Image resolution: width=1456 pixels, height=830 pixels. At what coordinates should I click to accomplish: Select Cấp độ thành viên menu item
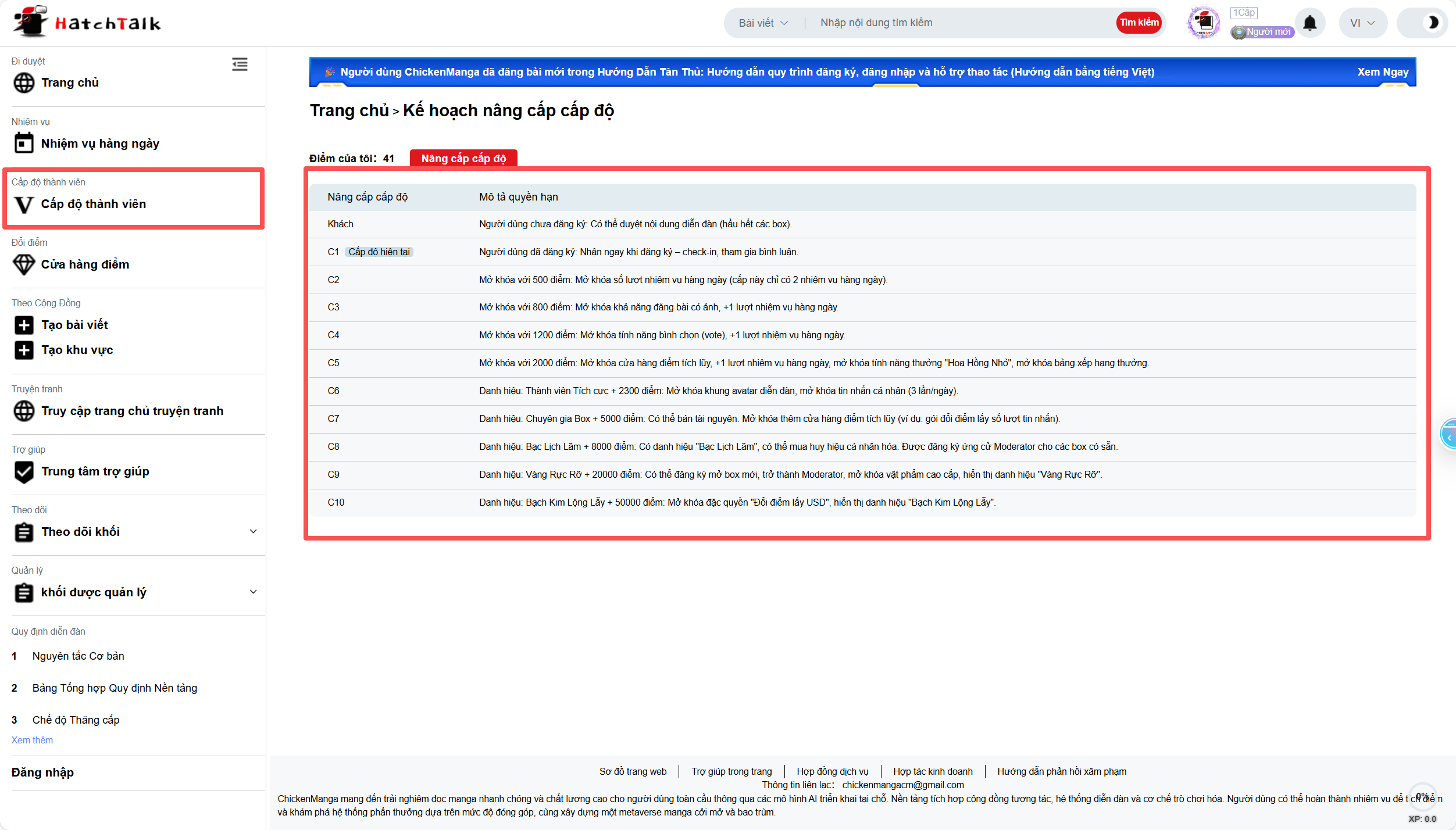[93, 204]
